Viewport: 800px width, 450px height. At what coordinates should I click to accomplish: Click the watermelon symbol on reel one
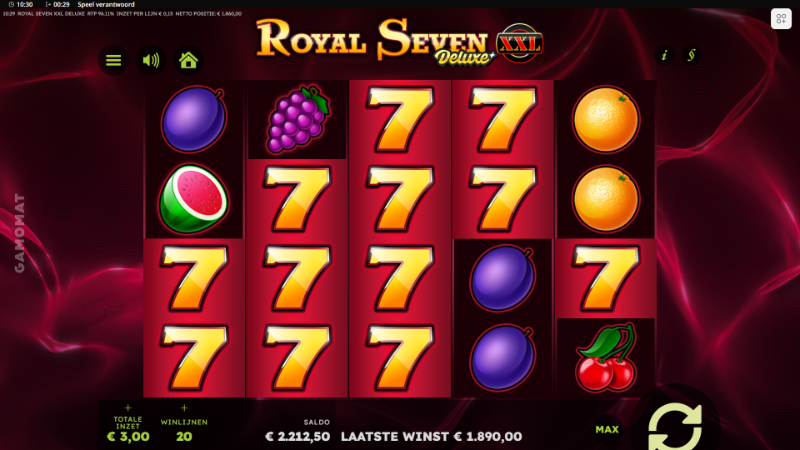tap(193, 199)
